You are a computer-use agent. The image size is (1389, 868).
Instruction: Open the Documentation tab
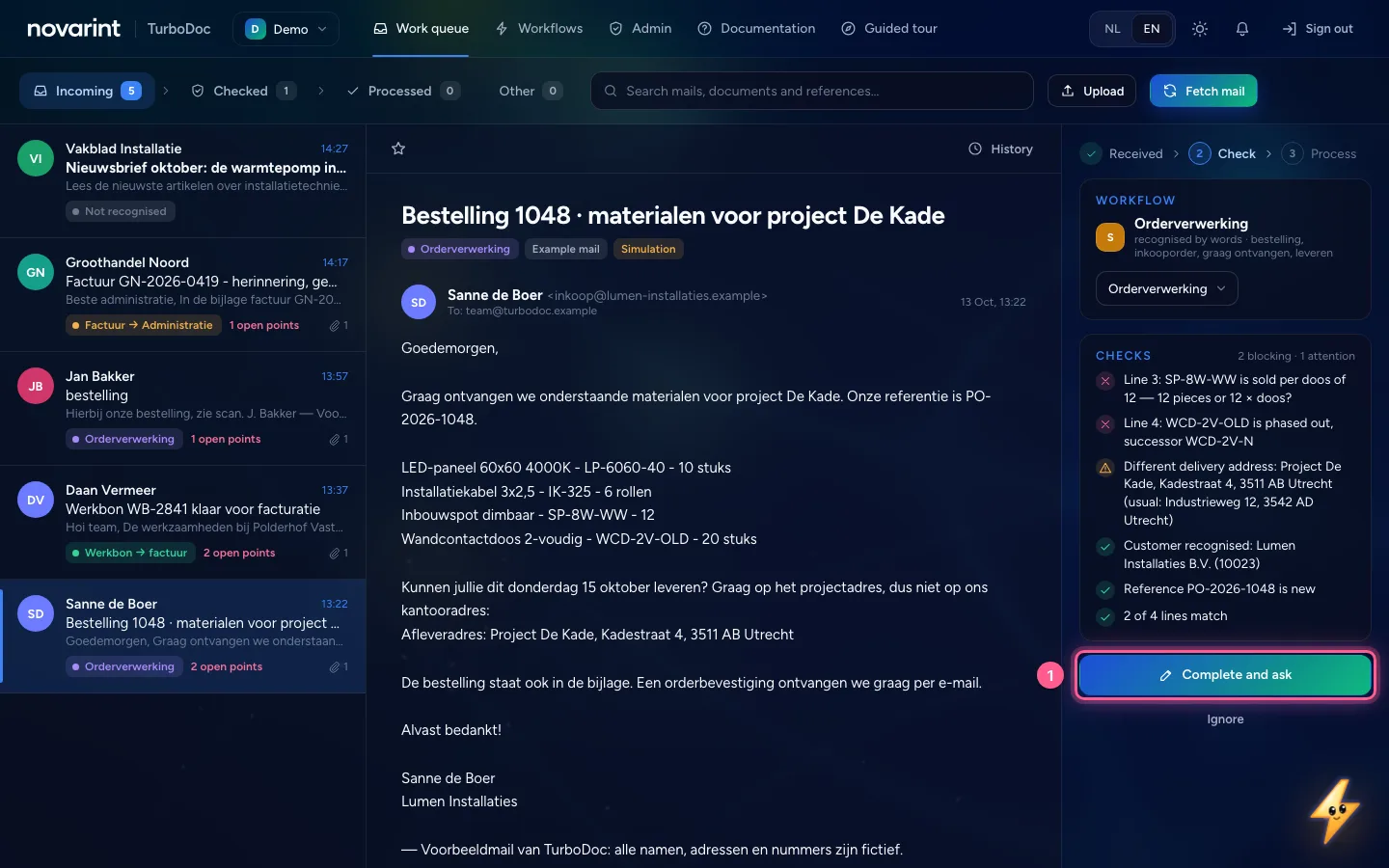point(756,29)
